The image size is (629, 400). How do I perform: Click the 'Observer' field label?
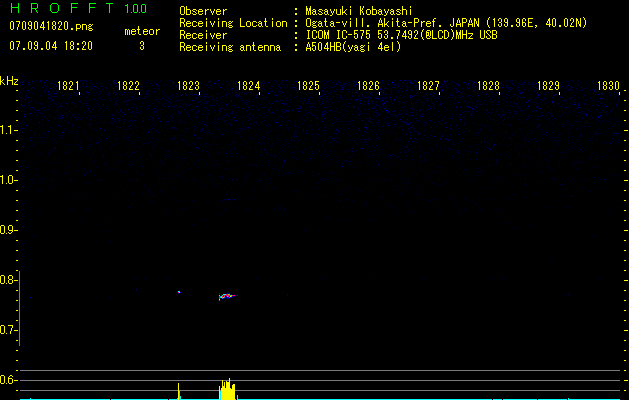click(x=203, y=11)
